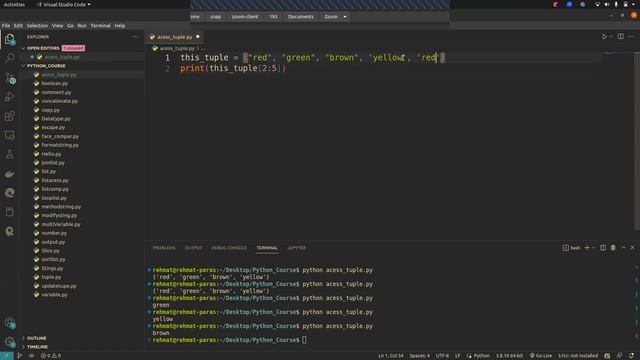
Task: Open run dropdown arrow beside play icon
Action: (611, 37)
